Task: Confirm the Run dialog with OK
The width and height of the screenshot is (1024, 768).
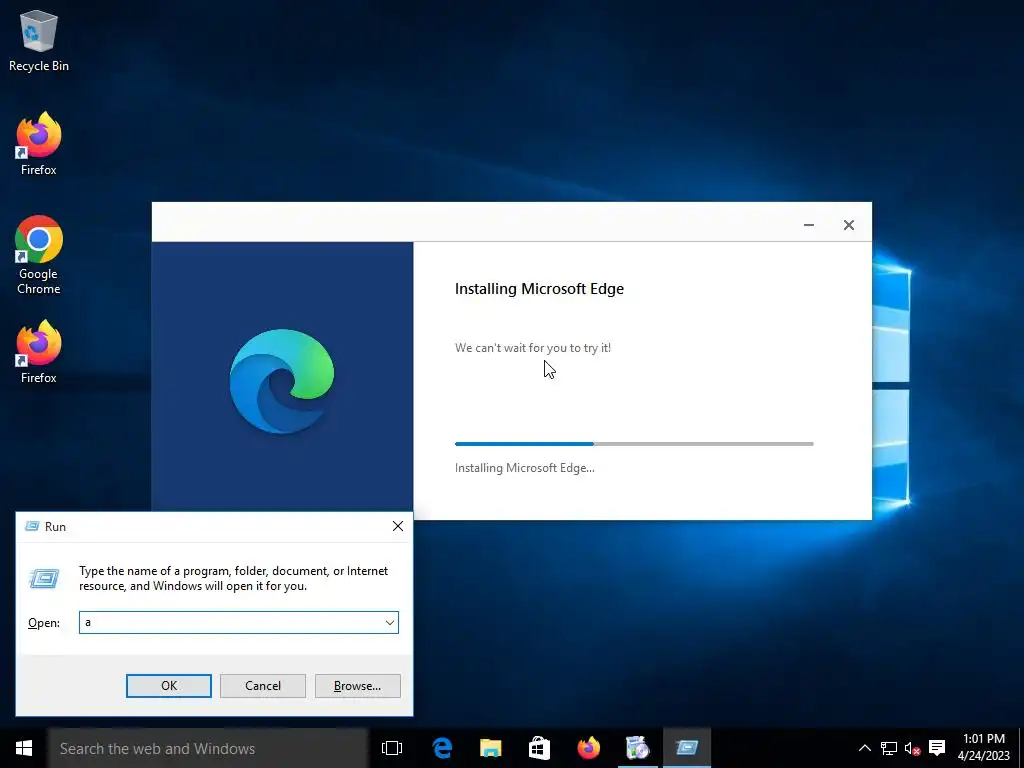Action: [168, 686]
